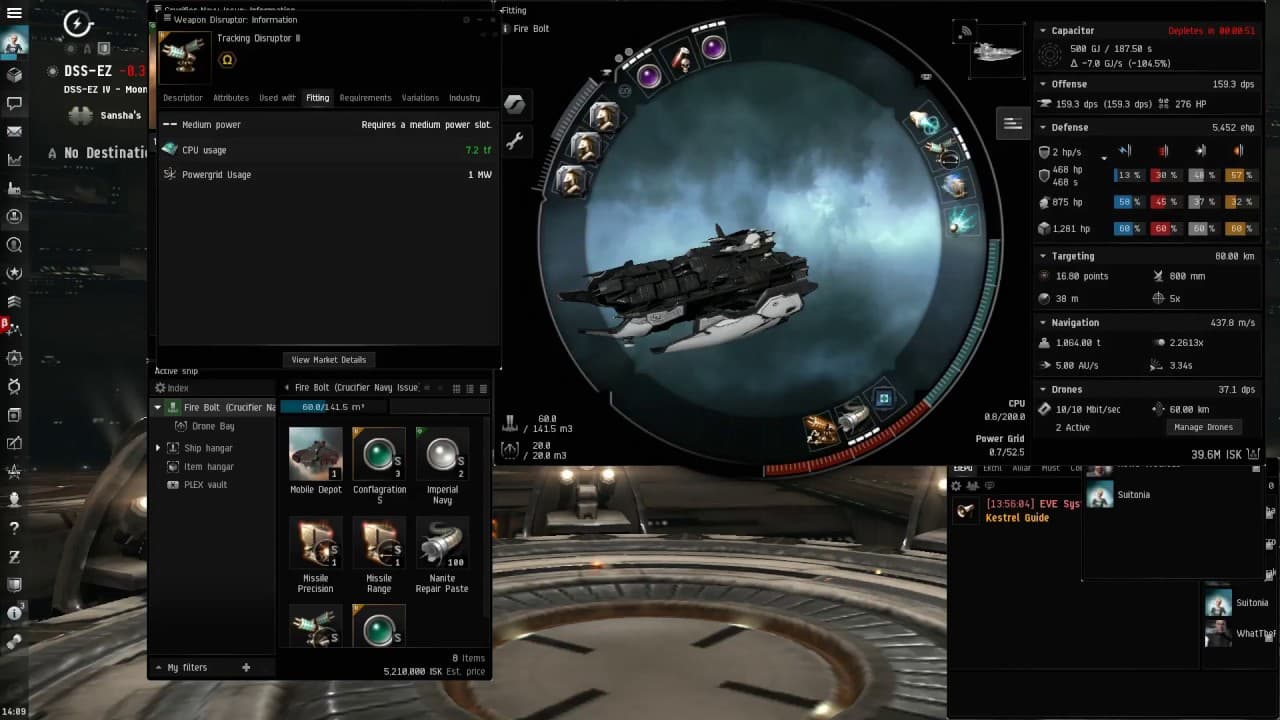Screen dimensions: 1280x720
Task: Click the Z icon in the Neocom
Action: (x=14, y=556)
